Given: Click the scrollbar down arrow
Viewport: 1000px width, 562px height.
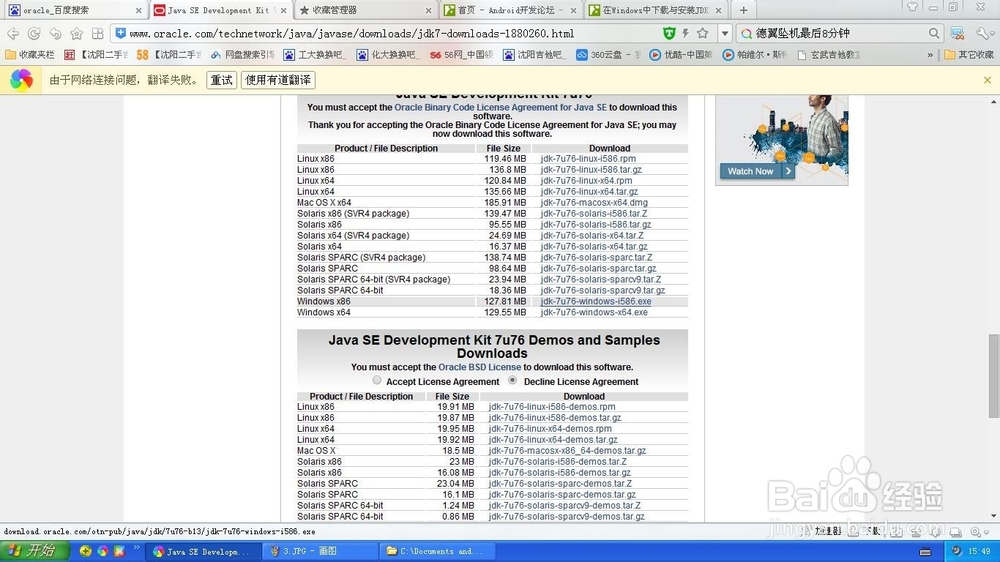Looking at the screenshot, I should 993,516.
